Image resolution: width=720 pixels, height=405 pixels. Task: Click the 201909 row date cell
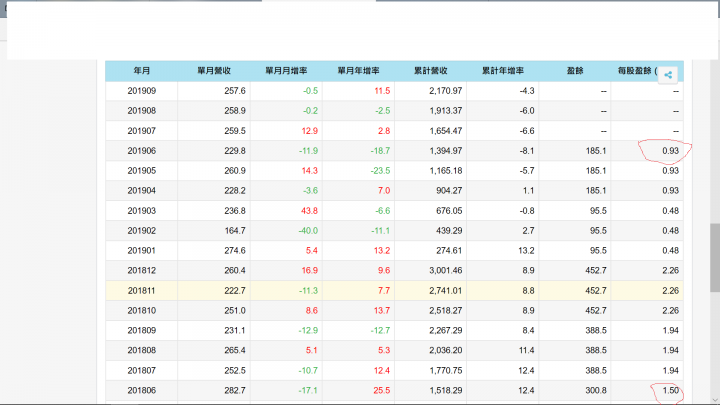141,91
